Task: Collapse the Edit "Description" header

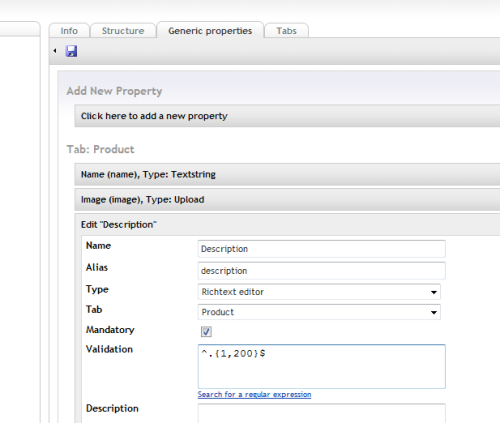Action: (287, 225)
